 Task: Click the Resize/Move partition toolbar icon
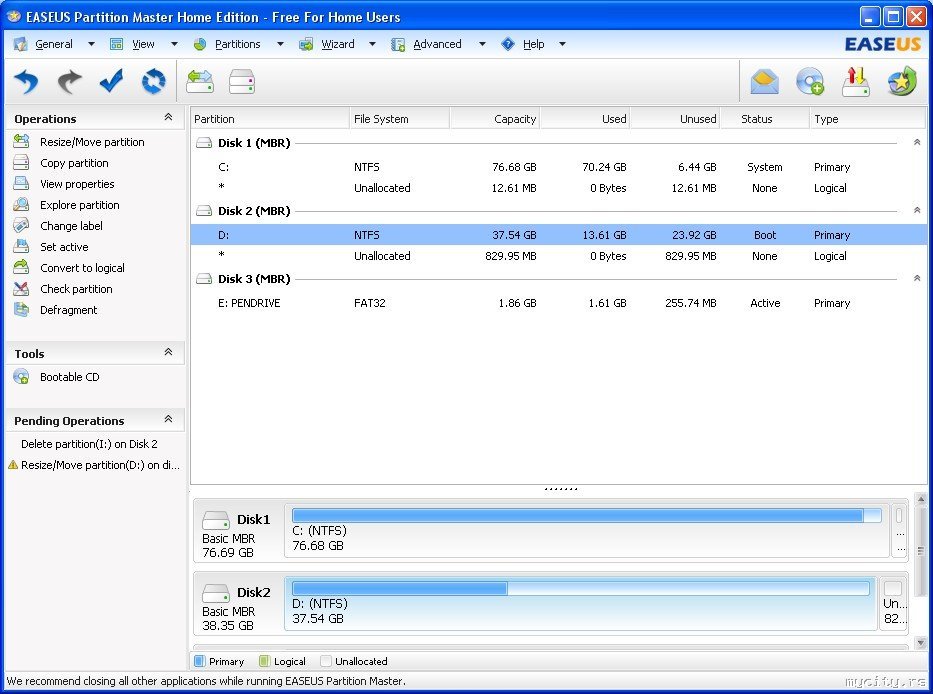pos(200,81)
